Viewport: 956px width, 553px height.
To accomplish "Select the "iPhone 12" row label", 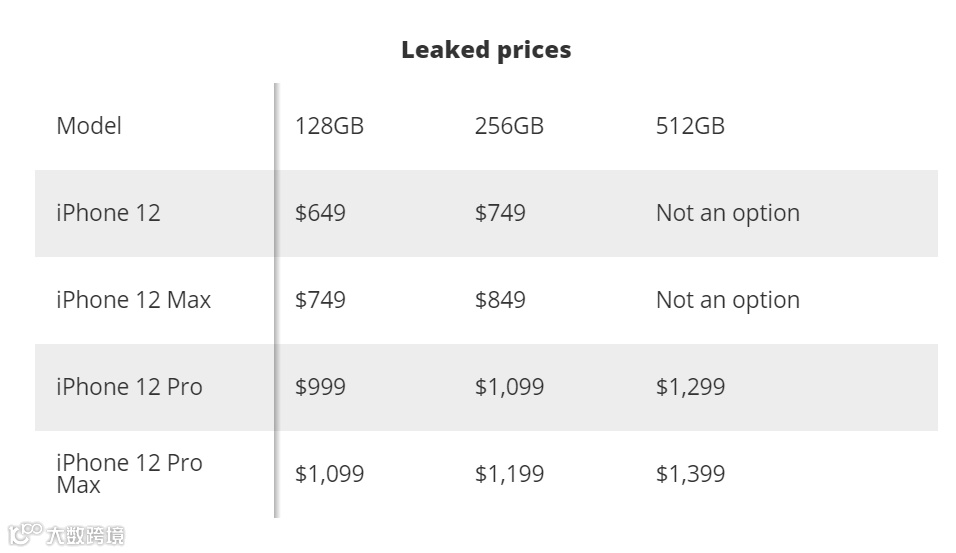I will [108, 213].
